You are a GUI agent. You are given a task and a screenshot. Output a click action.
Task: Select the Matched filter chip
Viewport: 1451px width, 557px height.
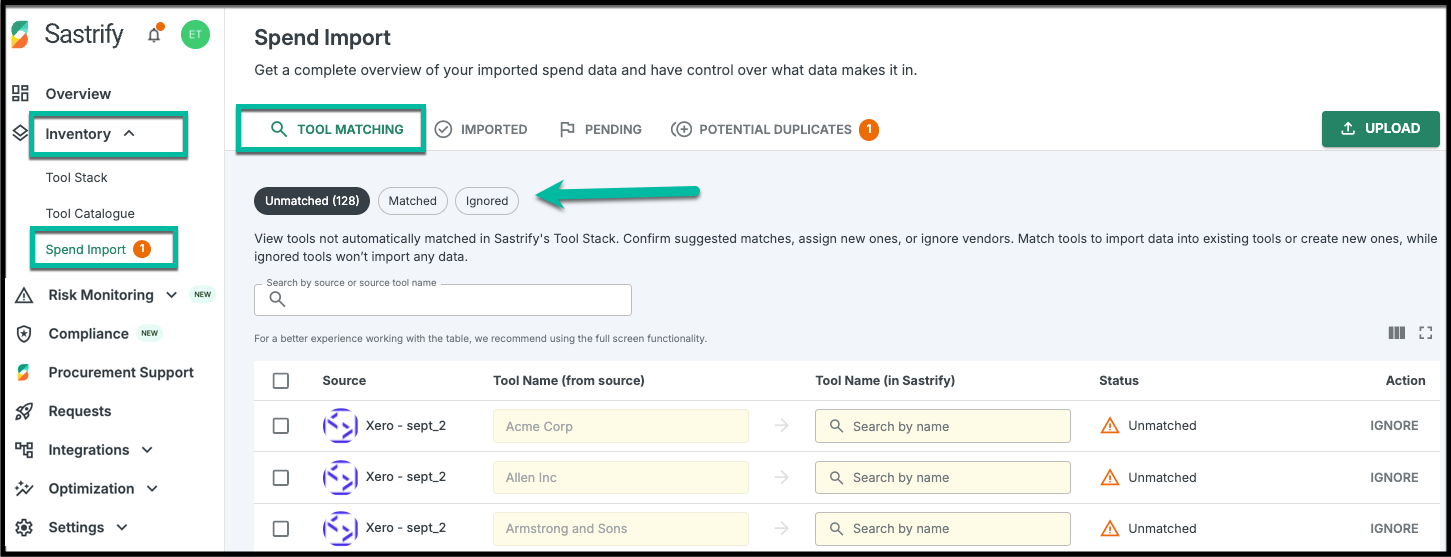tap(413, 201)
